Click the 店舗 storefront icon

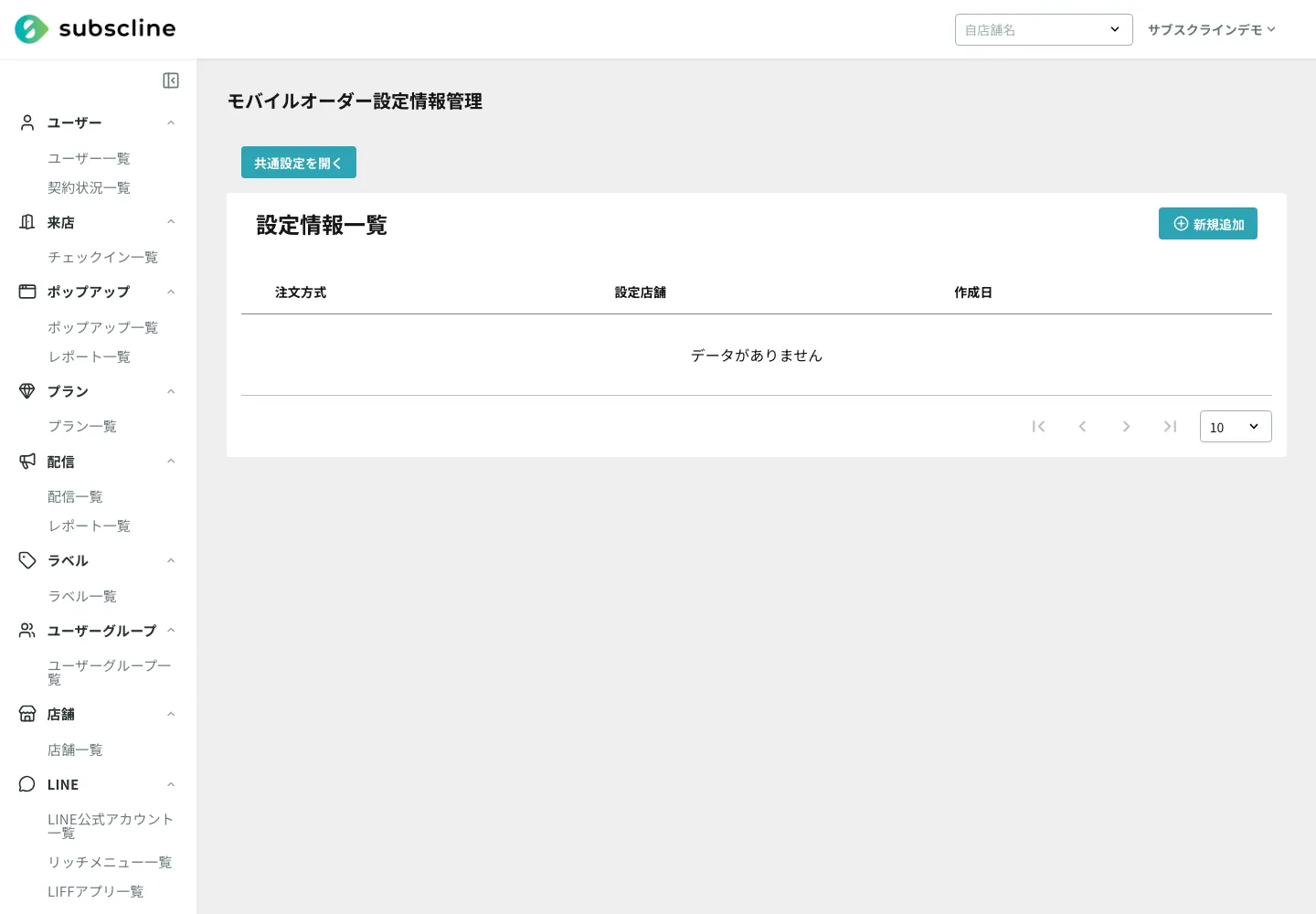click(27, 714)
